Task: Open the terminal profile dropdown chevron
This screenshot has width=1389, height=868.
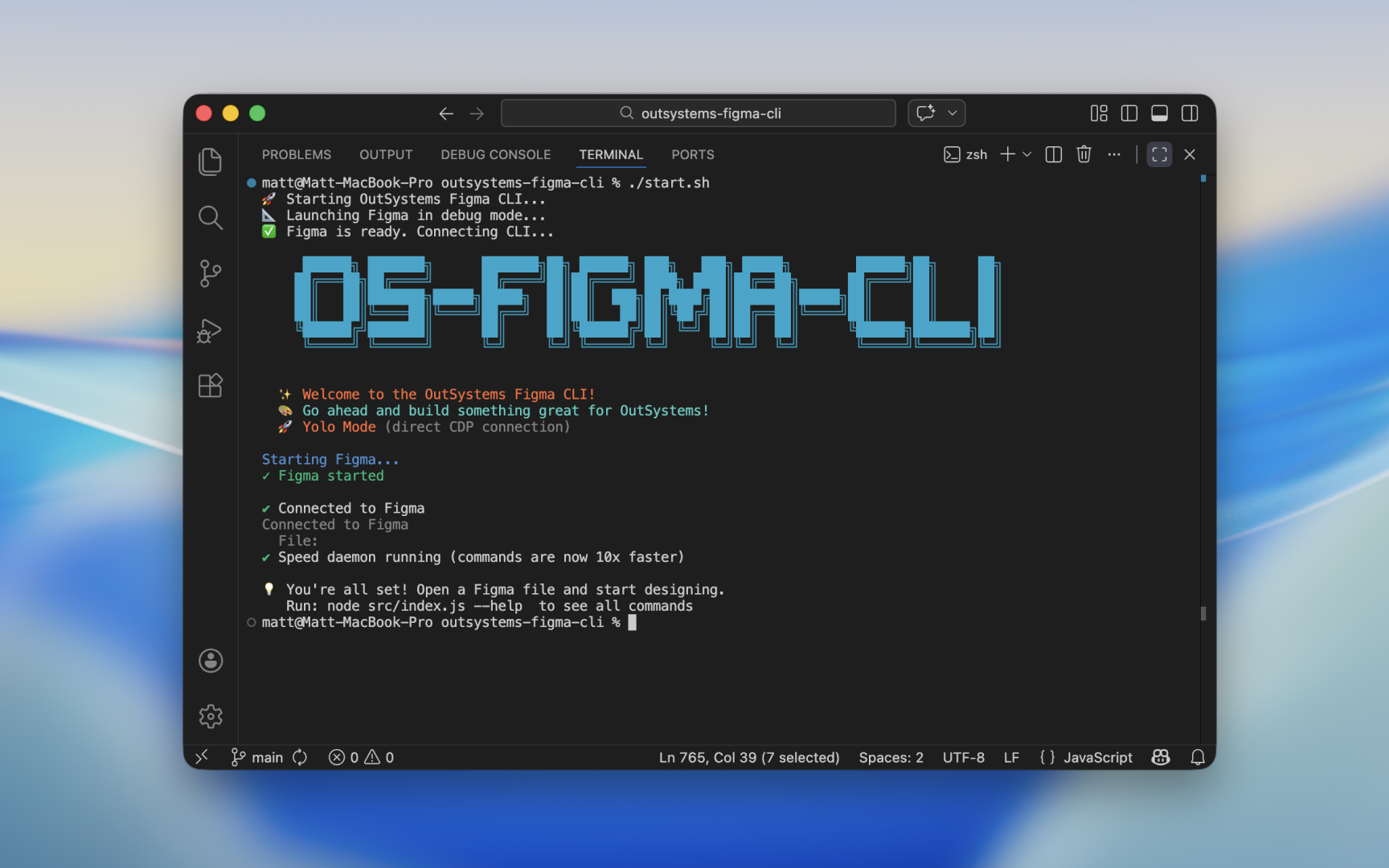Action: (1027, 154)
